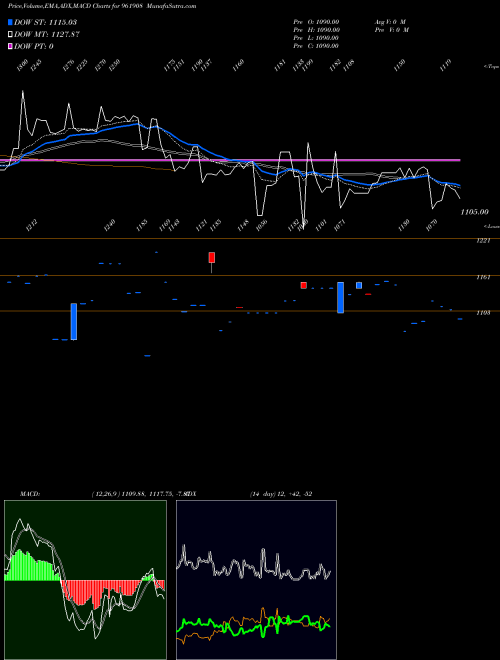Screen dimensions: 500x660
Task: Click the Tops label beside the top values
Action: coord(492,67)
